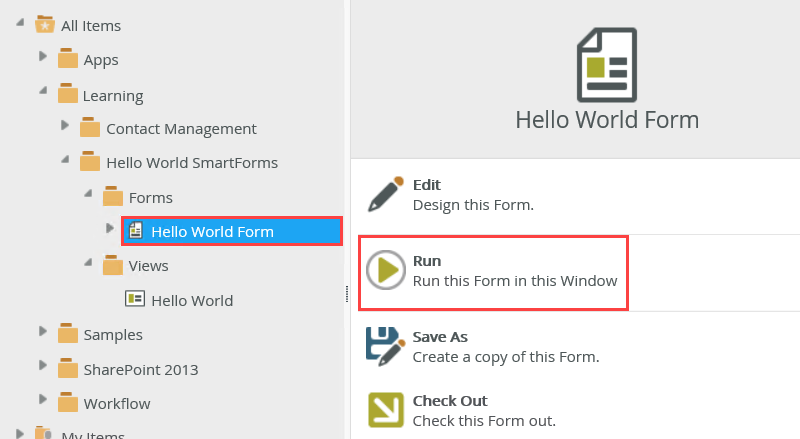Click the SharePoint 2013 folder icon
Image resolution: width=800 pixels, height=439 pixels.
(x=67, y=368)
